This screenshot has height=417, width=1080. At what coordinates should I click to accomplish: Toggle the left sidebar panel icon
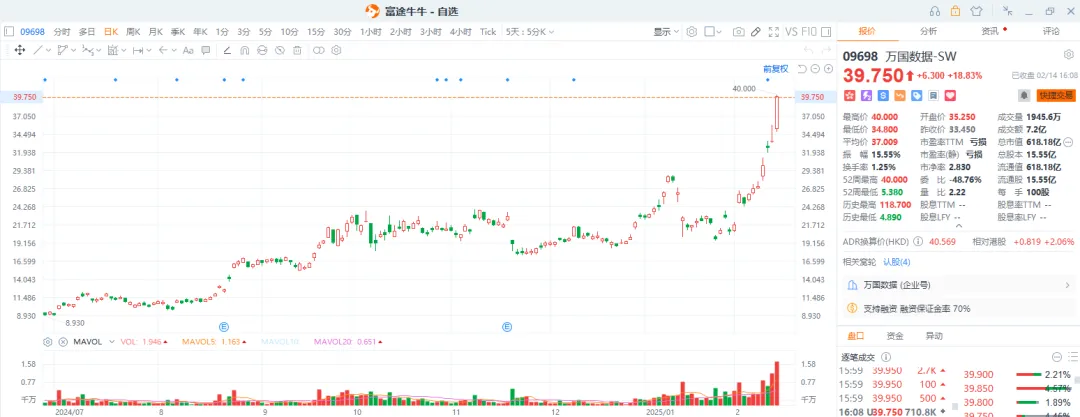click(x=9, y=32)
